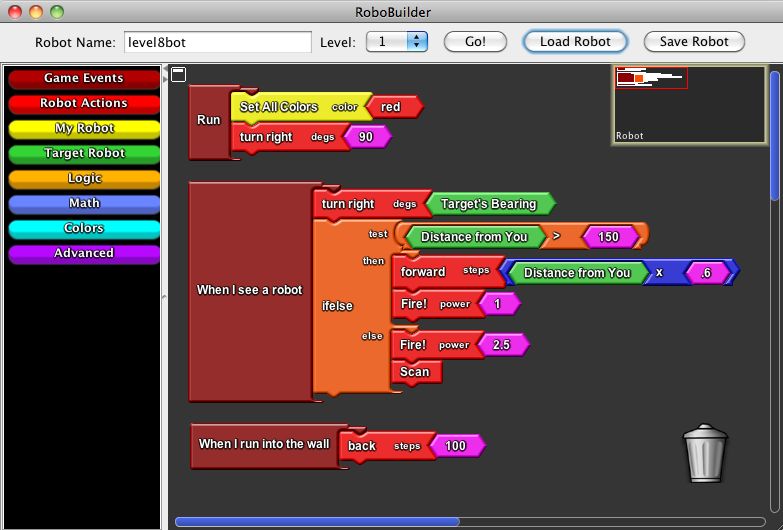Select the ifelse logic block
This screenshot has height=530, width=783.
tap(338, 306)
